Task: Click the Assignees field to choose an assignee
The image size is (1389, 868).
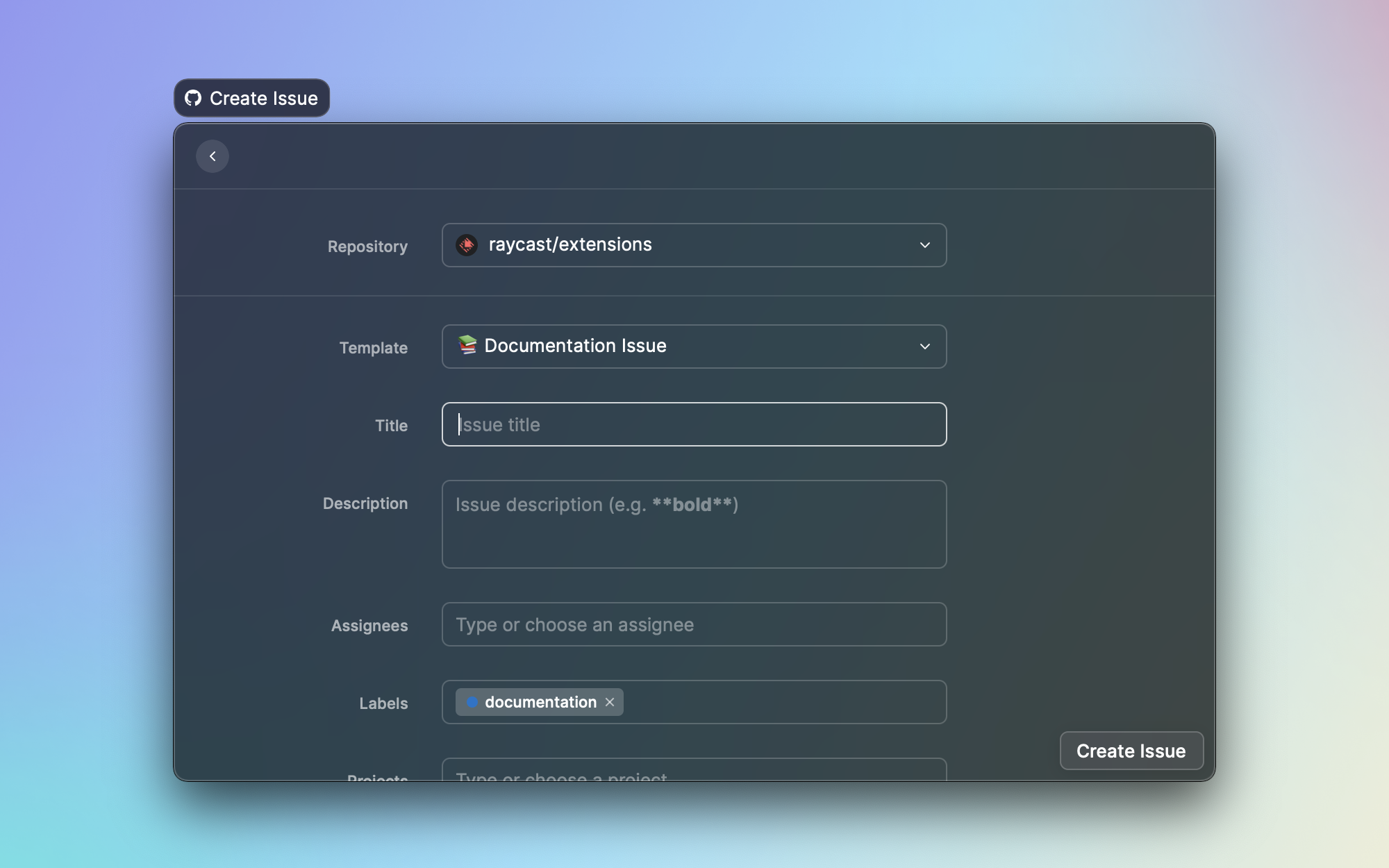Action: [694, 624]
